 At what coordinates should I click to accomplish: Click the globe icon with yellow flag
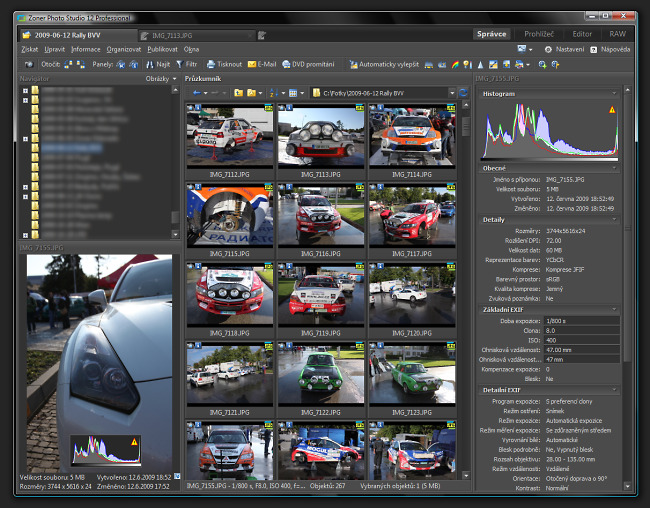tap(555, 64)
